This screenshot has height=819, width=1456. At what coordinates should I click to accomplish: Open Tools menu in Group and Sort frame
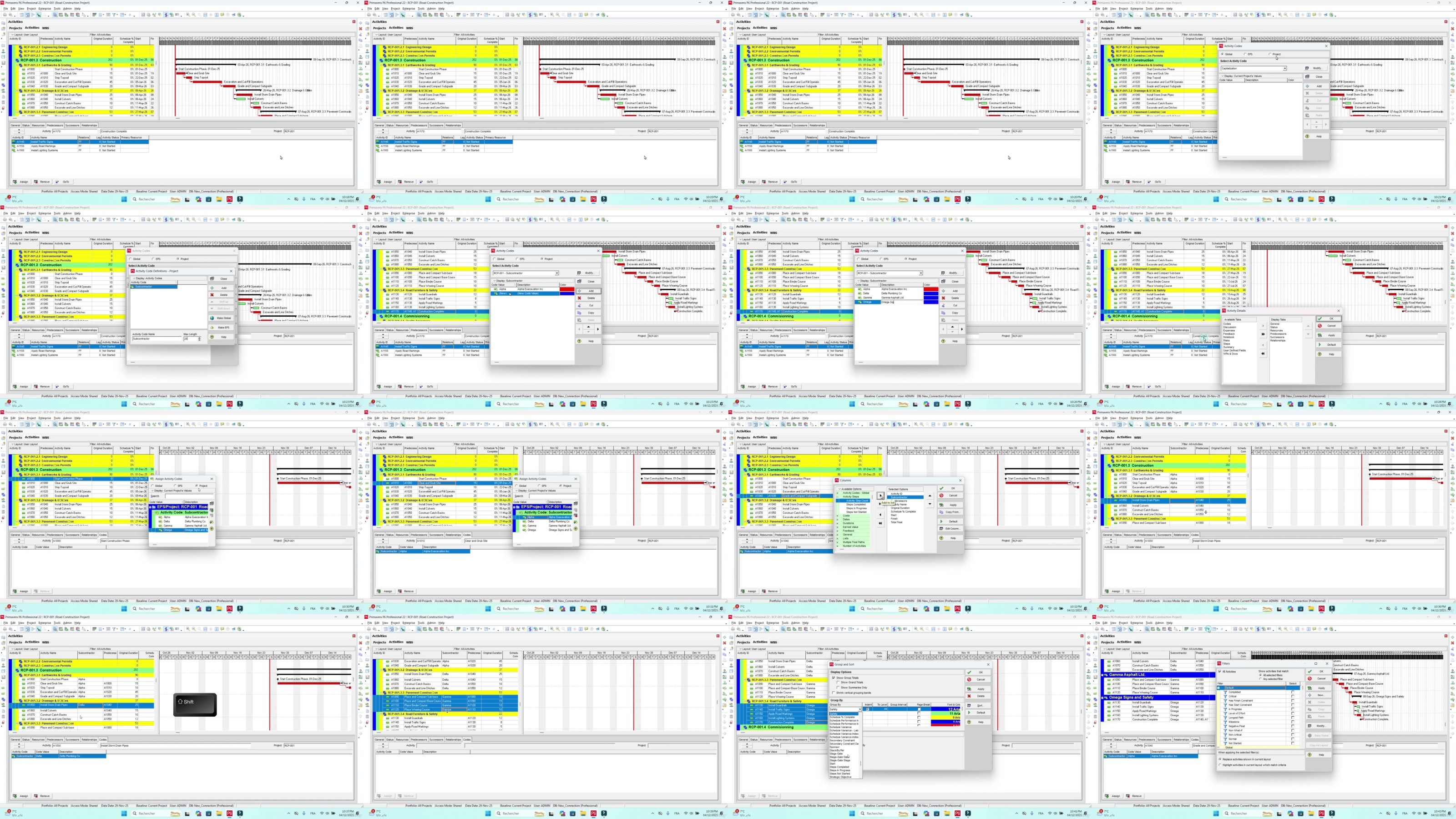(786, 623)
